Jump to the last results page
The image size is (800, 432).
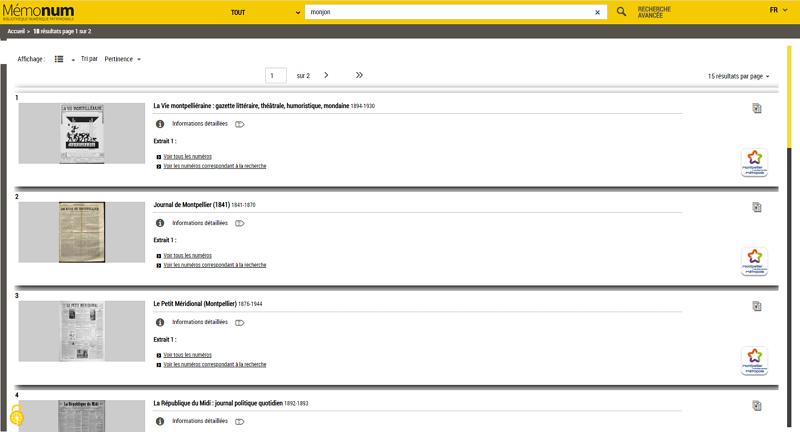[x=359, y=75]
